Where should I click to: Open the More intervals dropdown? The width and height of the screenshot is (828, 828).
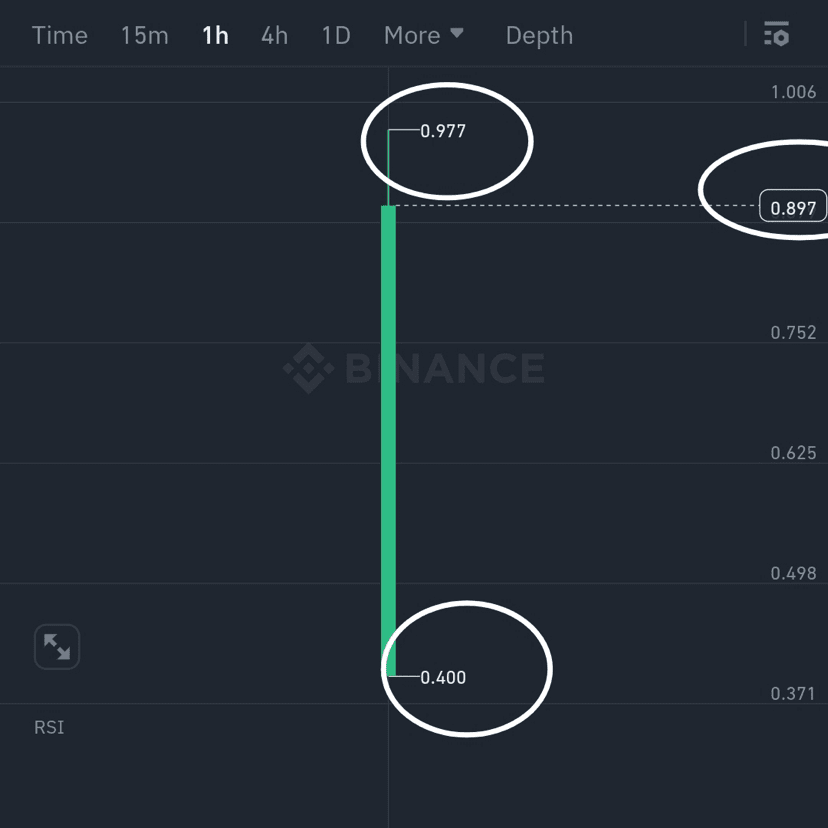[424, 34]
